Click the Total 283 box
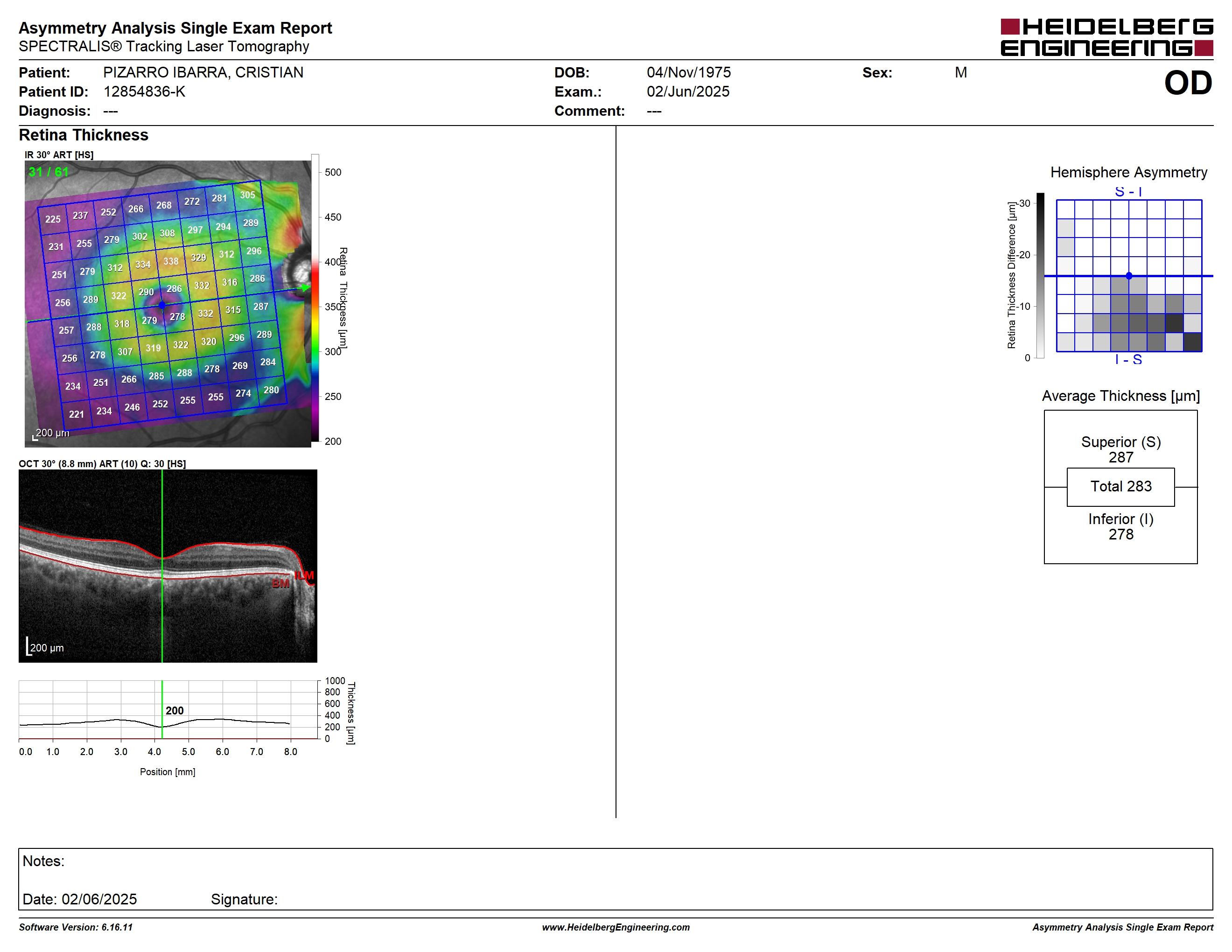The image size is (1232, 952). (x=1121, y=487)
